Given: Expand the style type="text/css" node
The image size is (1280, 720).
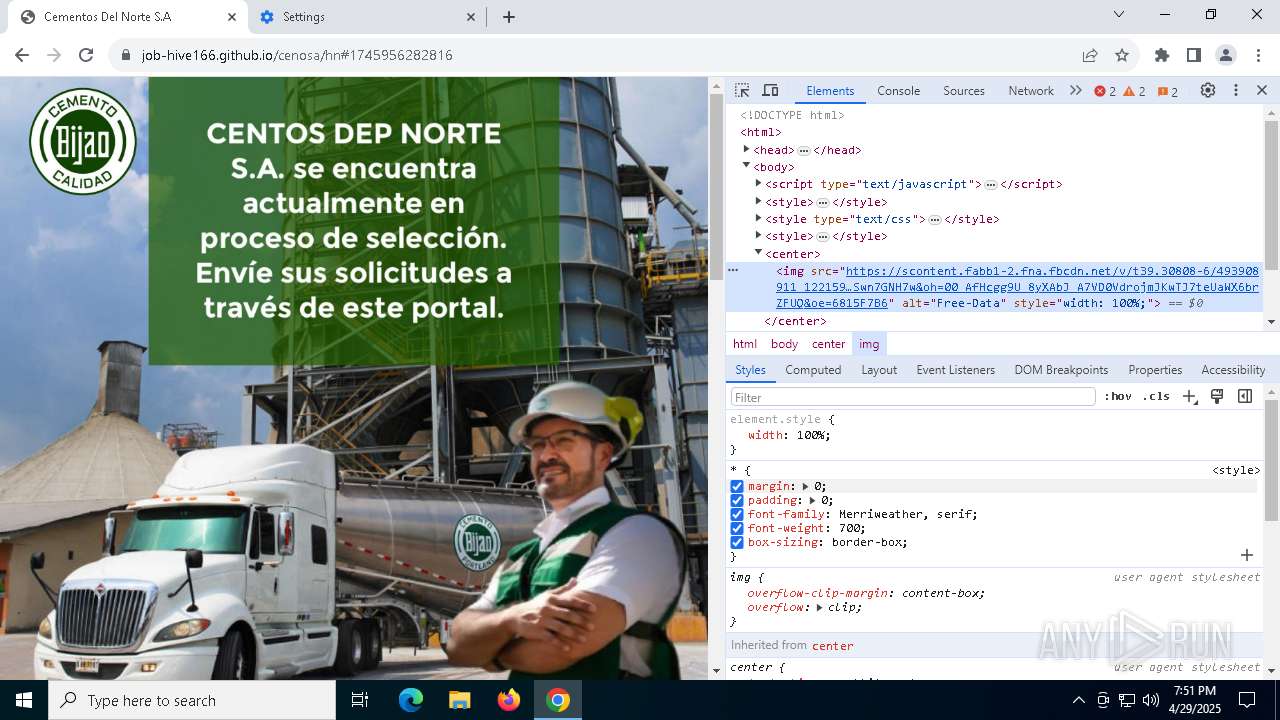Looking at the screenshot, I should (758, 219).
